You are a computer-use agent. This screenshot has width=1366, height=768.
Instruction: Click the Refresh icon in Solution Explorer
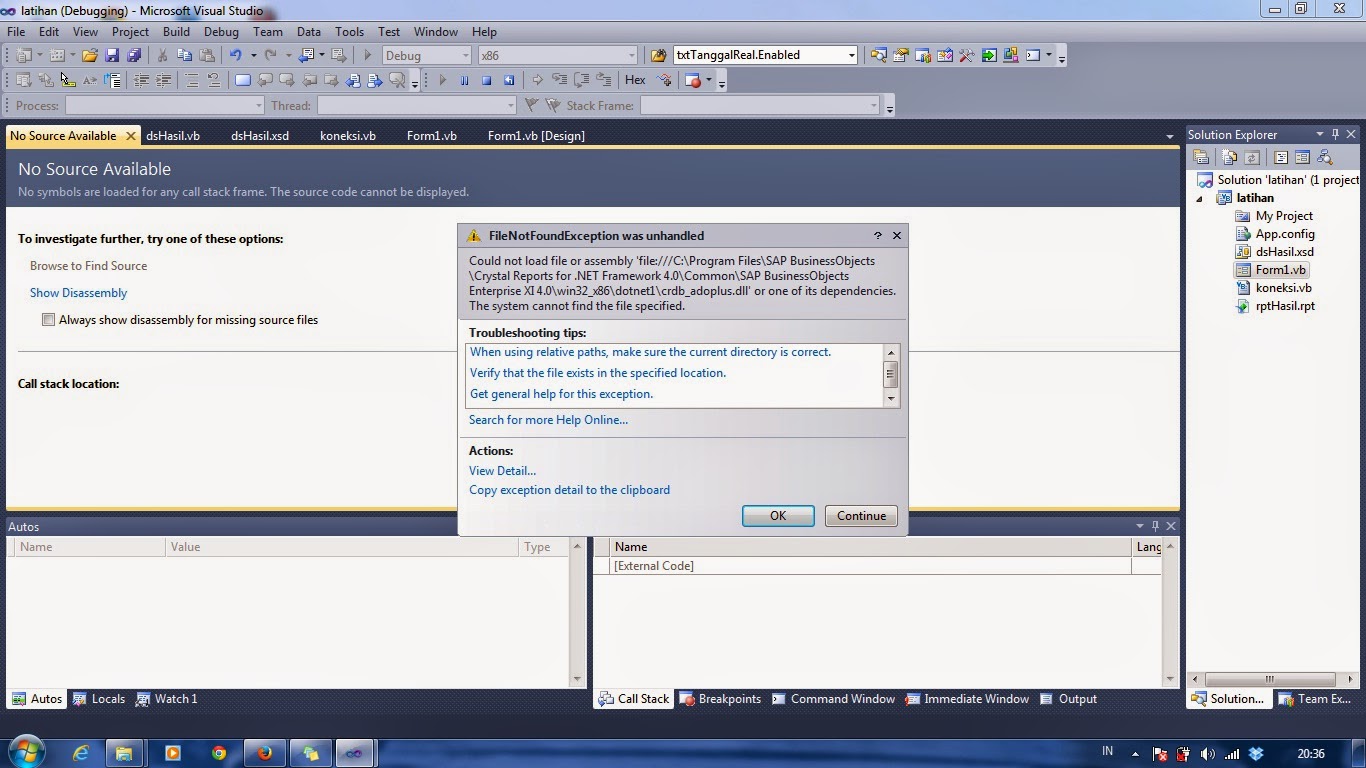[x=1251, y=157]
